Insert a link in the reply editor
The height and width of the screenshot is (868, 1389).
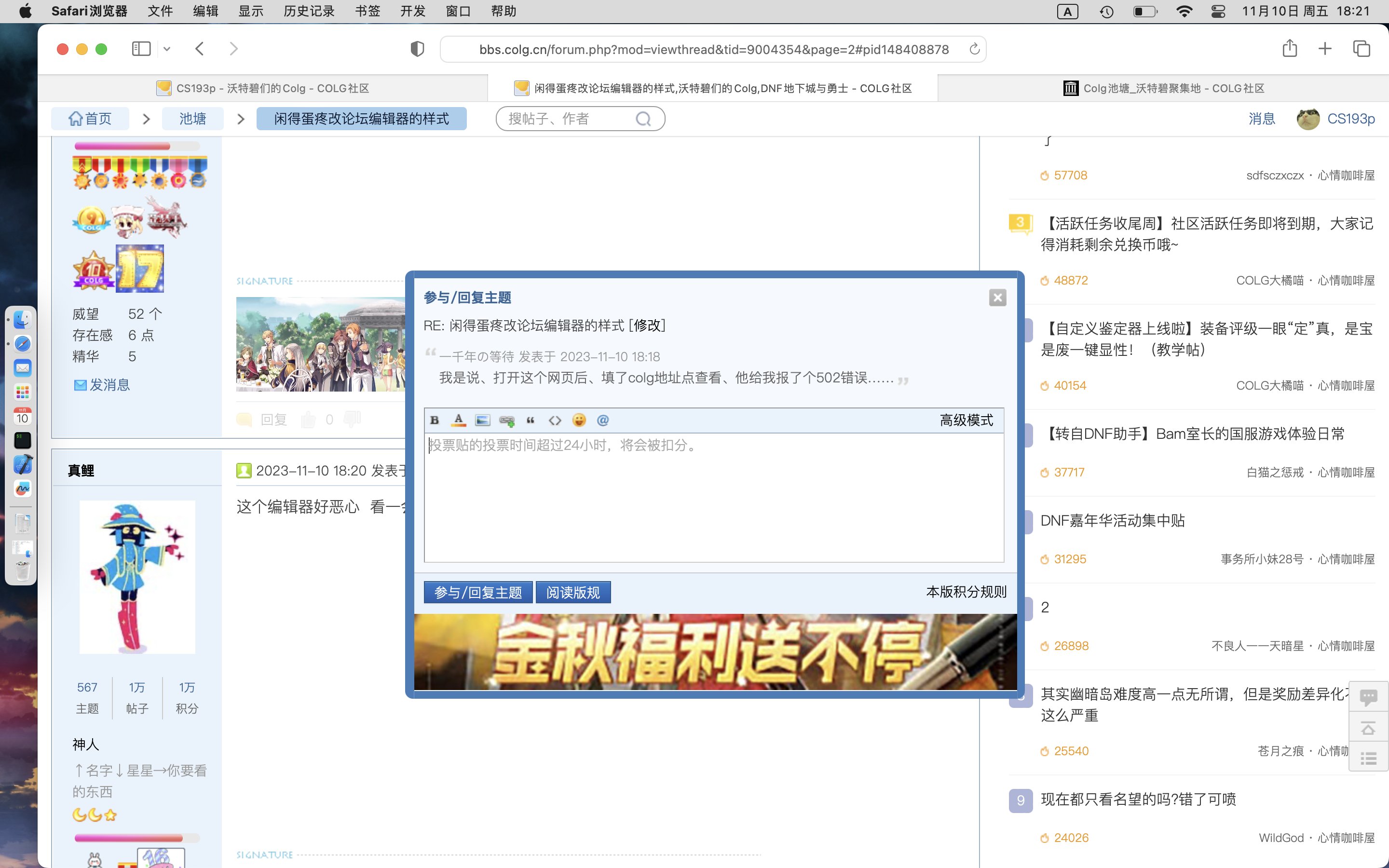tap(506, 420)
